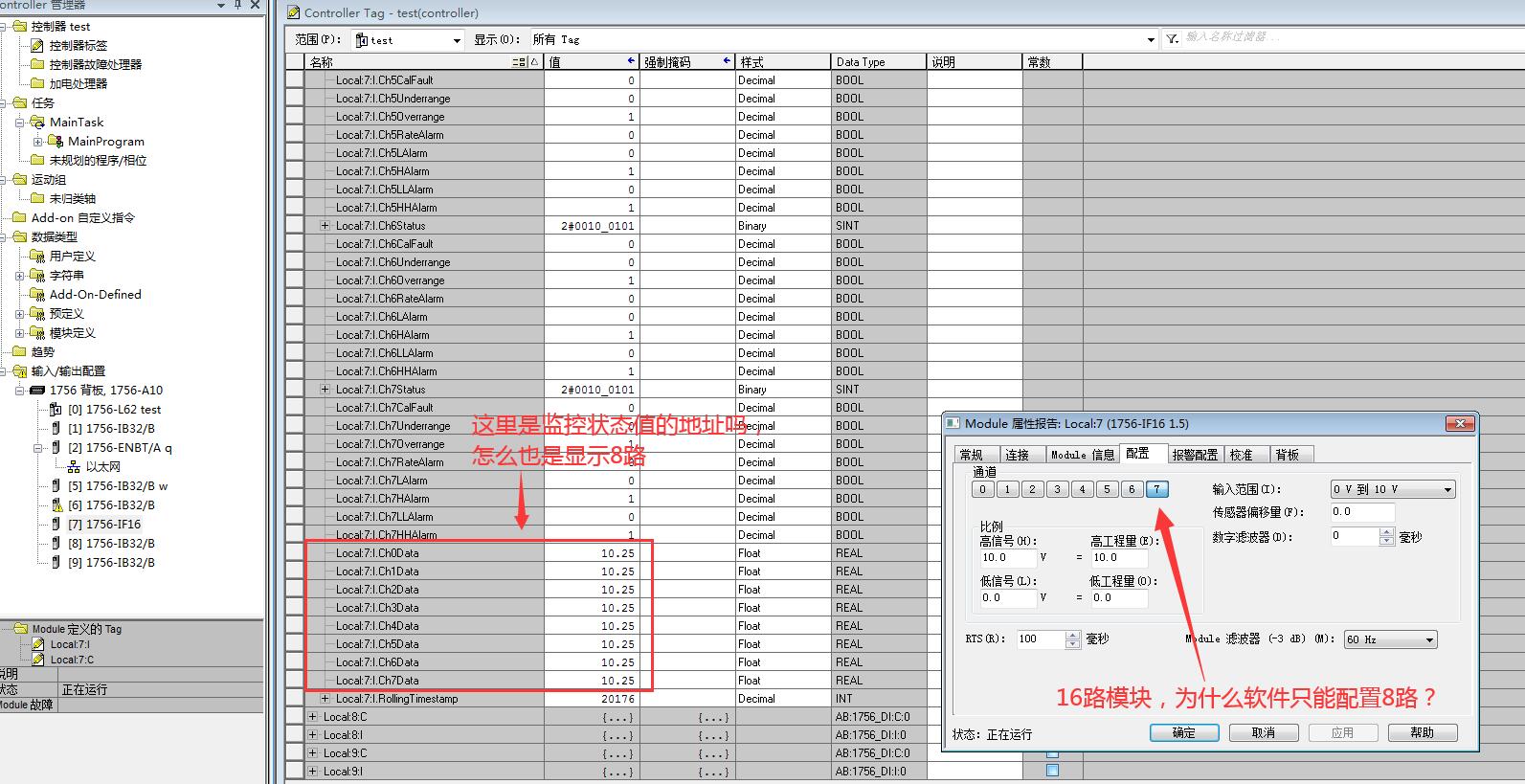1525x784 pixels.
Task: Click the MainProgram icon in the tree
Action: [x=56, y=141]
